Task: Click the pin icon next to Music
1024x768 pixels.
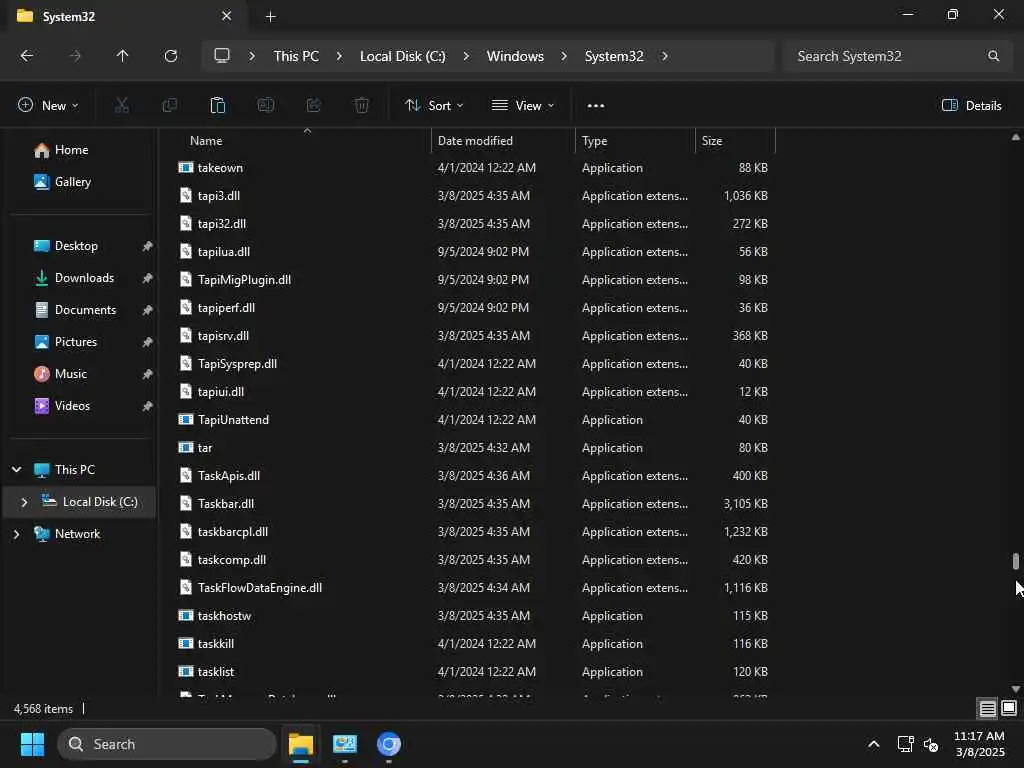Action: click(148, 374)
